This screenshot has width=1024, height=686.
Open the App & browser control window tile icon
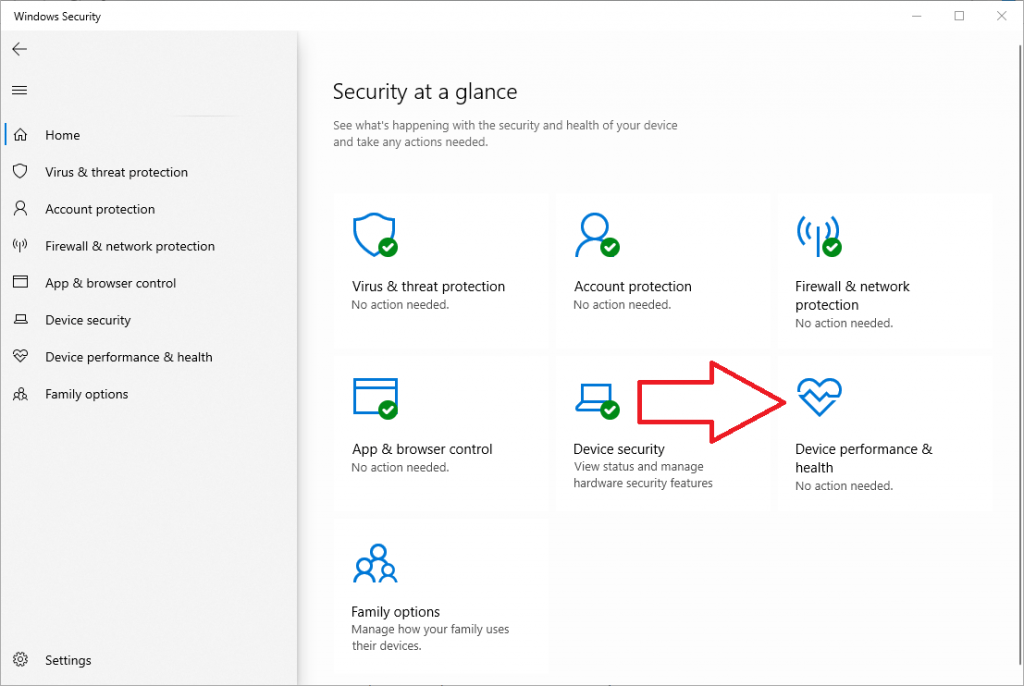(375, 398)
